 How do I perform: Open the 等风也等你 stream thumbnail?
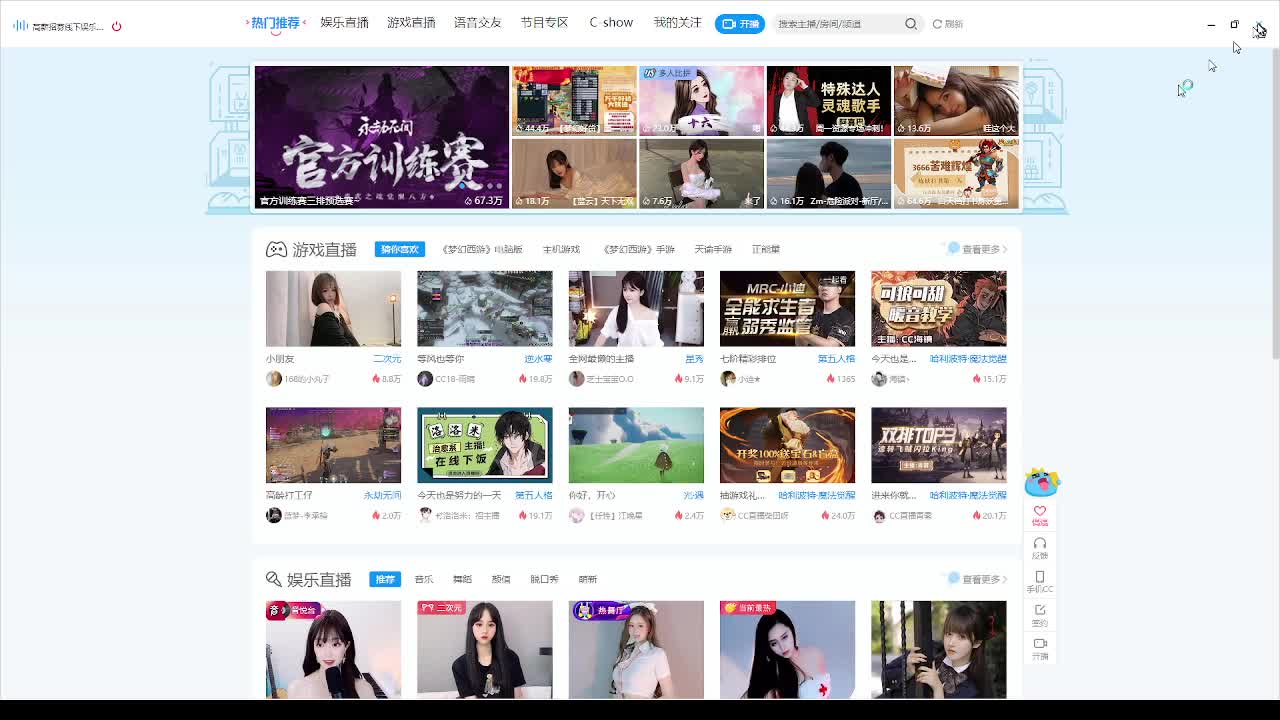tap(484, 308)
